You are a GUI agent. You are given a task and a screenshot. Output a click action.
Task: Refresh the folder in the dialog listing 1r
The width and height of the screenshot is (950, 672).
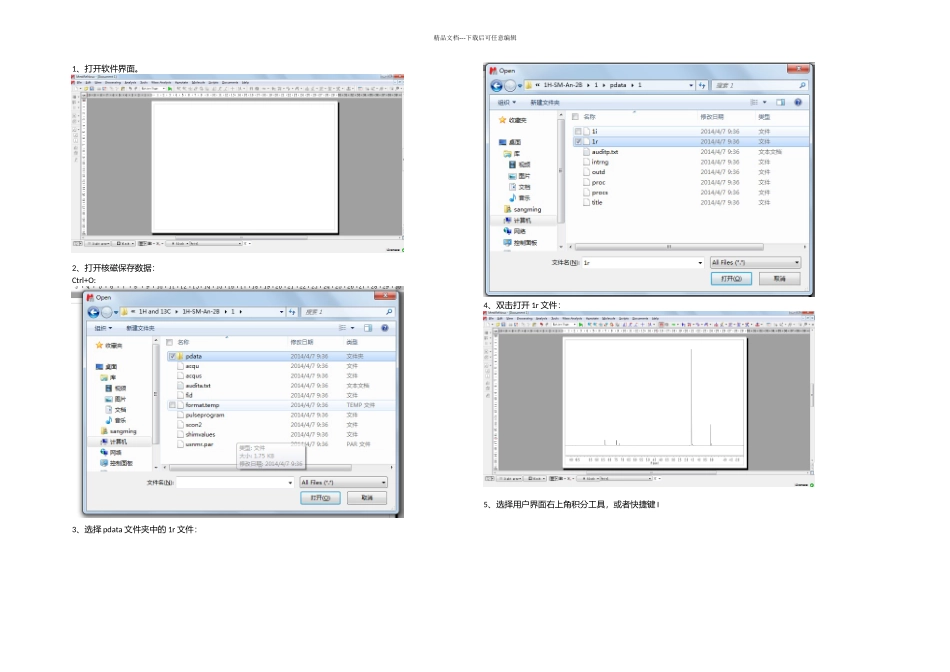702,85
